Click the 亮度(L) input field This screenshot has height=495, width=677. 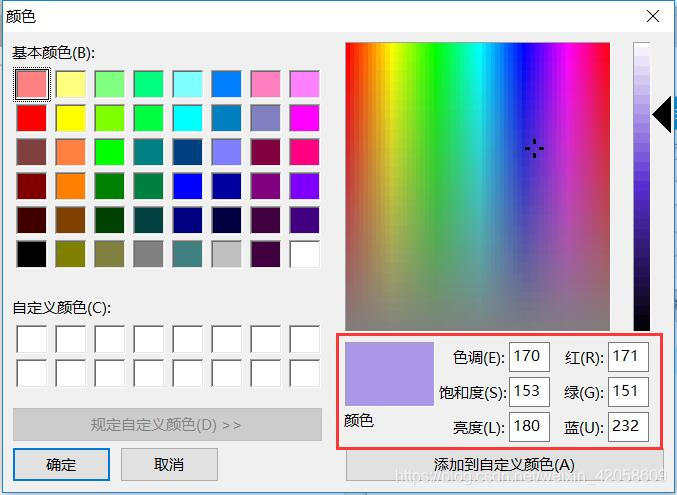[x=529, y=427]
